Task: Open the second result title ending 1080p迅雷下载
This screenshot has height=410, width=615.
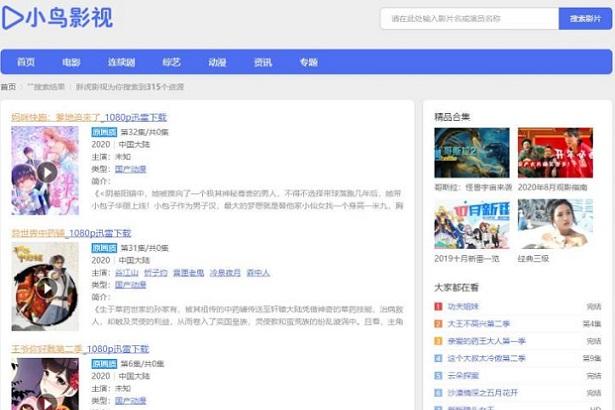Action: tap(71, 233)
